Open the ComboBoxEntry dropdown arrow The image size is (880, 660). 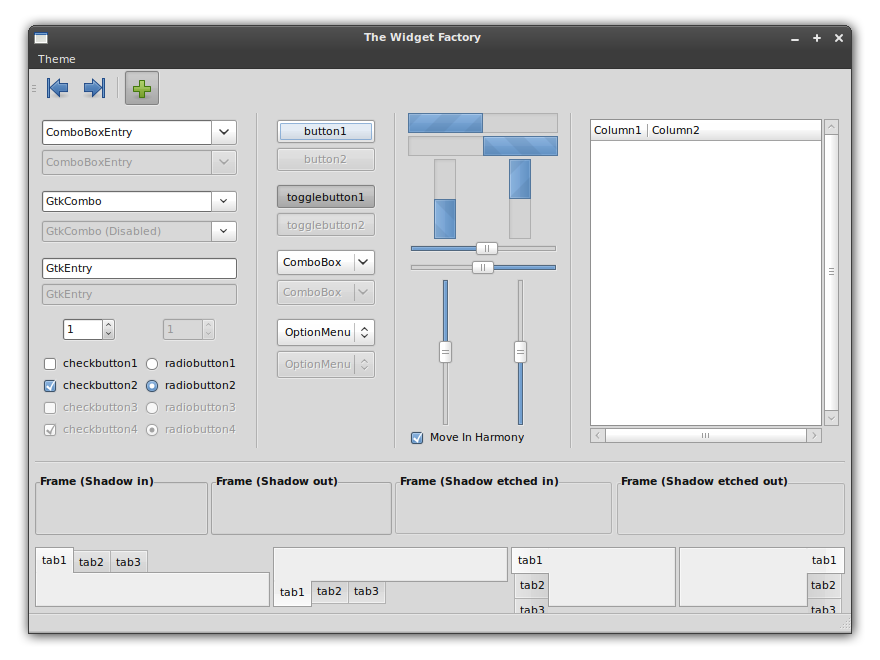point(224,132)
